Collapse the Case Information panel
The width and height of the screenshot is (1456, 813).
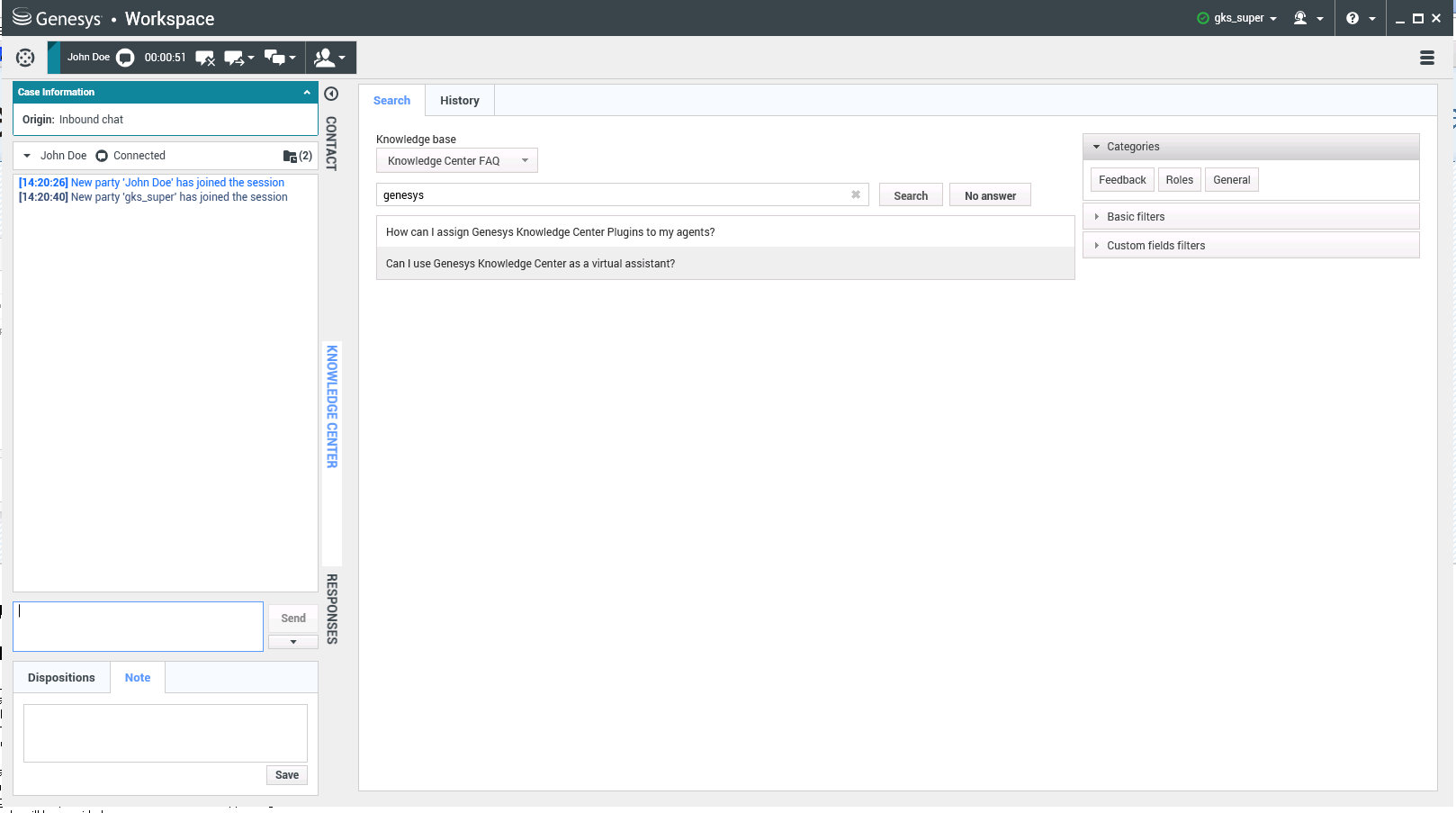[x=307, y=92]
